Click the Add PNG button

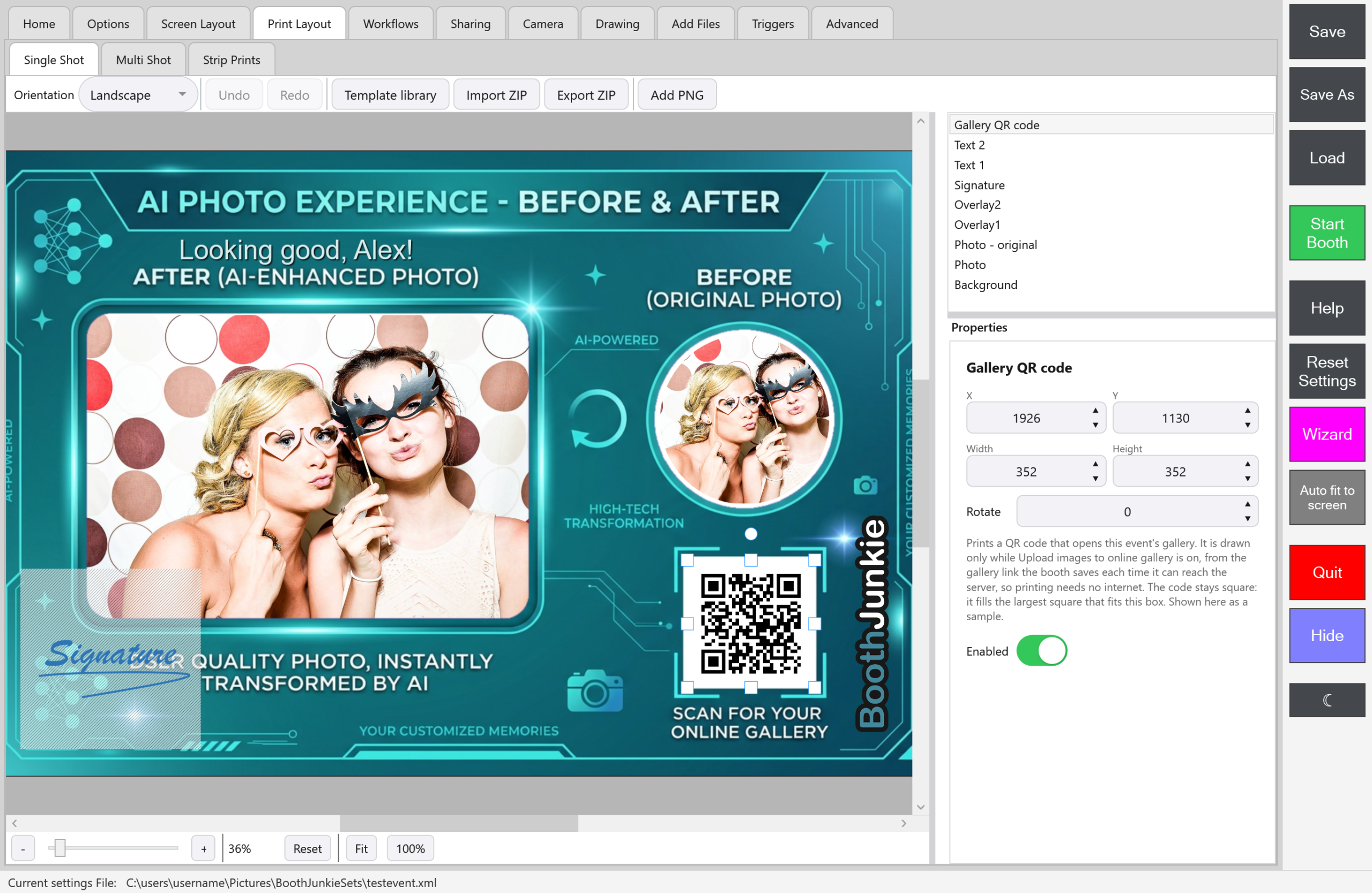677,95
